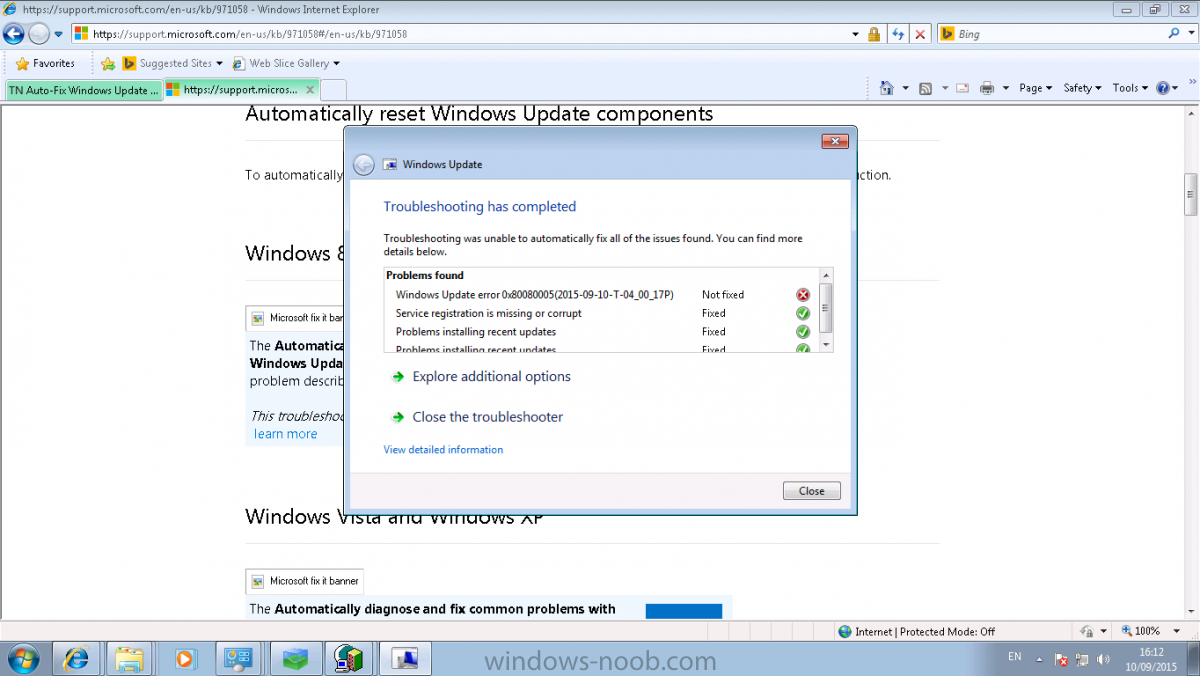Refresh the page with the blue arrows icon
This screenshot has height=676, width=1200.
click(x=898, y=34)
